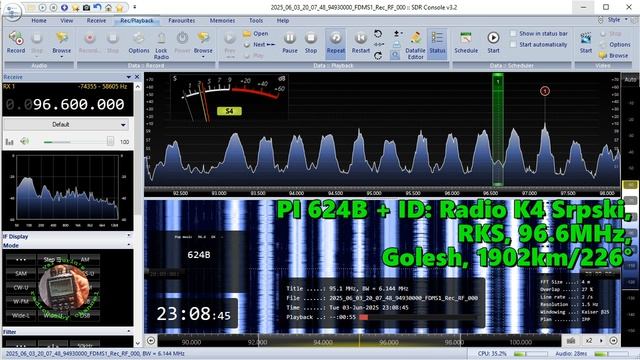640x360 pixels.
Task: Click the undo arrow in quick toolbar
Action: [x=97, y=8]
